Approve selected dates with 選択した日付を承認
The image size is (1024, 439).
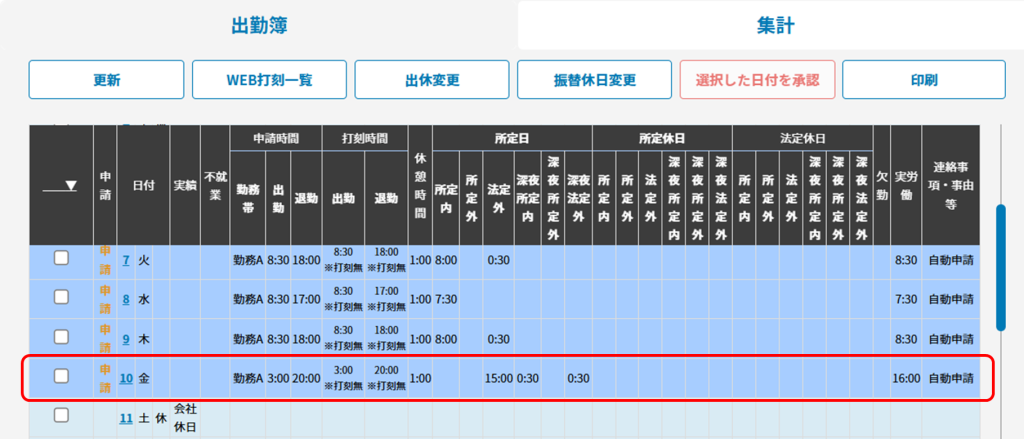tap(756, 80)
